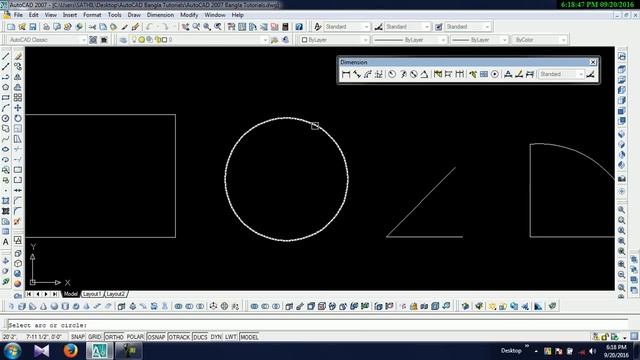Click the Visual Studio taskbar icon

tap(41, 351)
